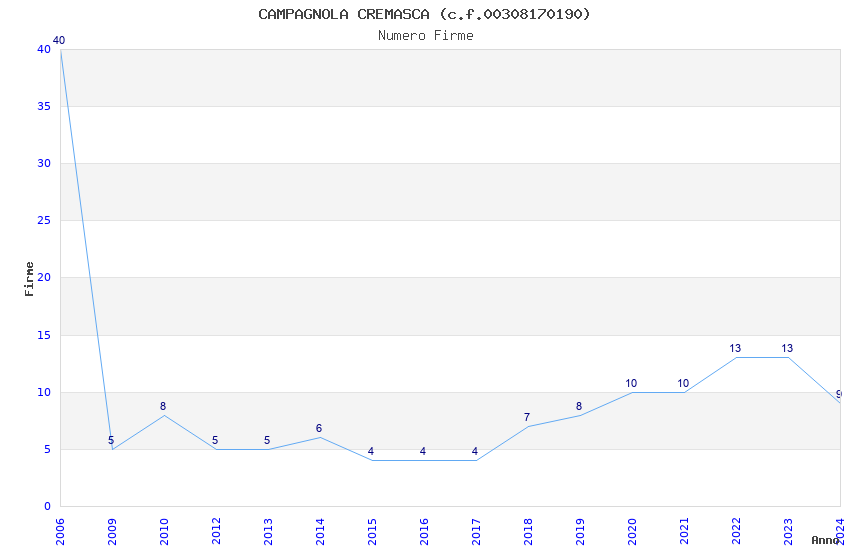Click y-axis tick label 25

[x=44, y=221]
